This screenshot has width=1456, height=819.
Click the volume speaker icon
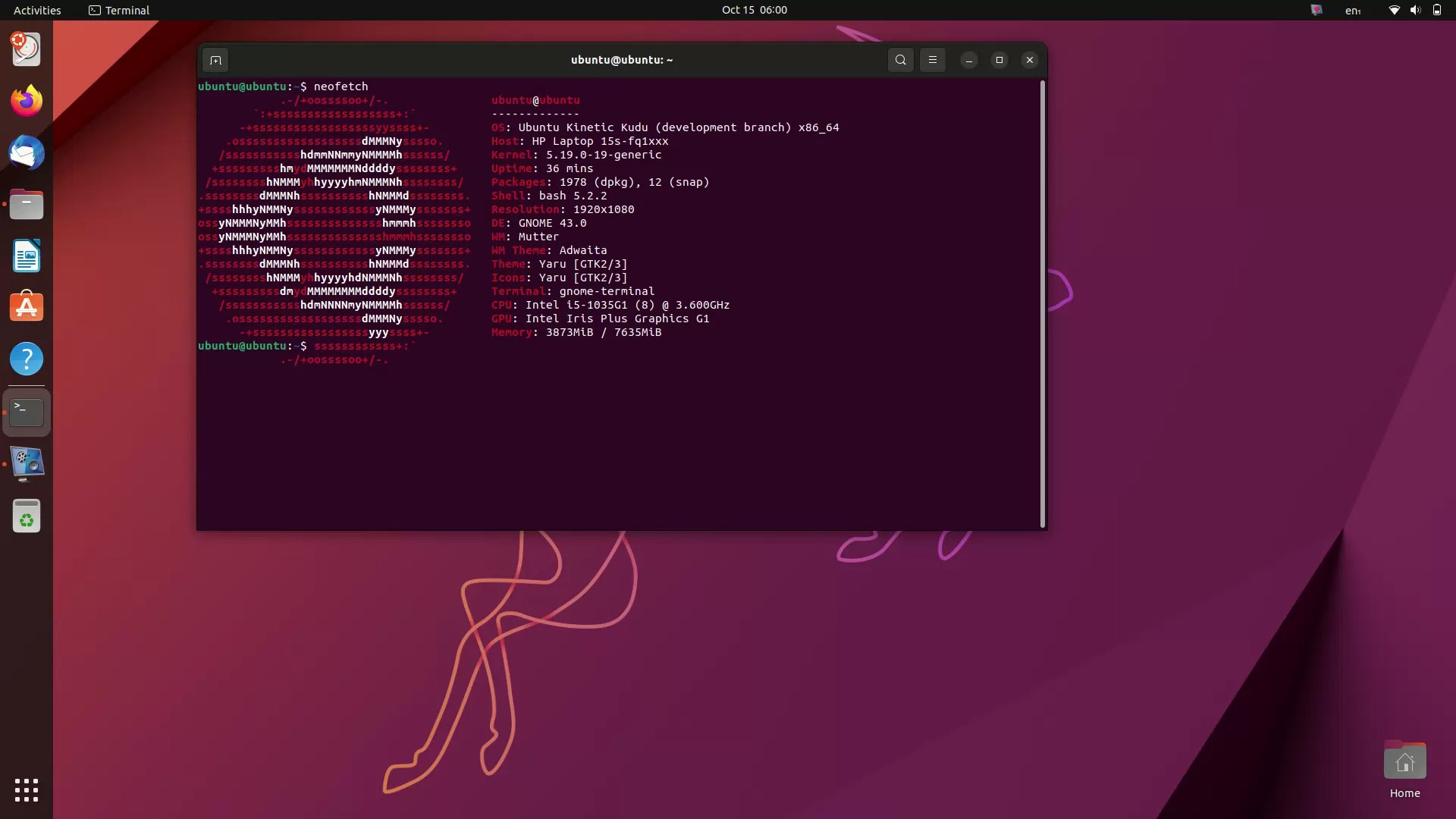tap(1415, 10)
